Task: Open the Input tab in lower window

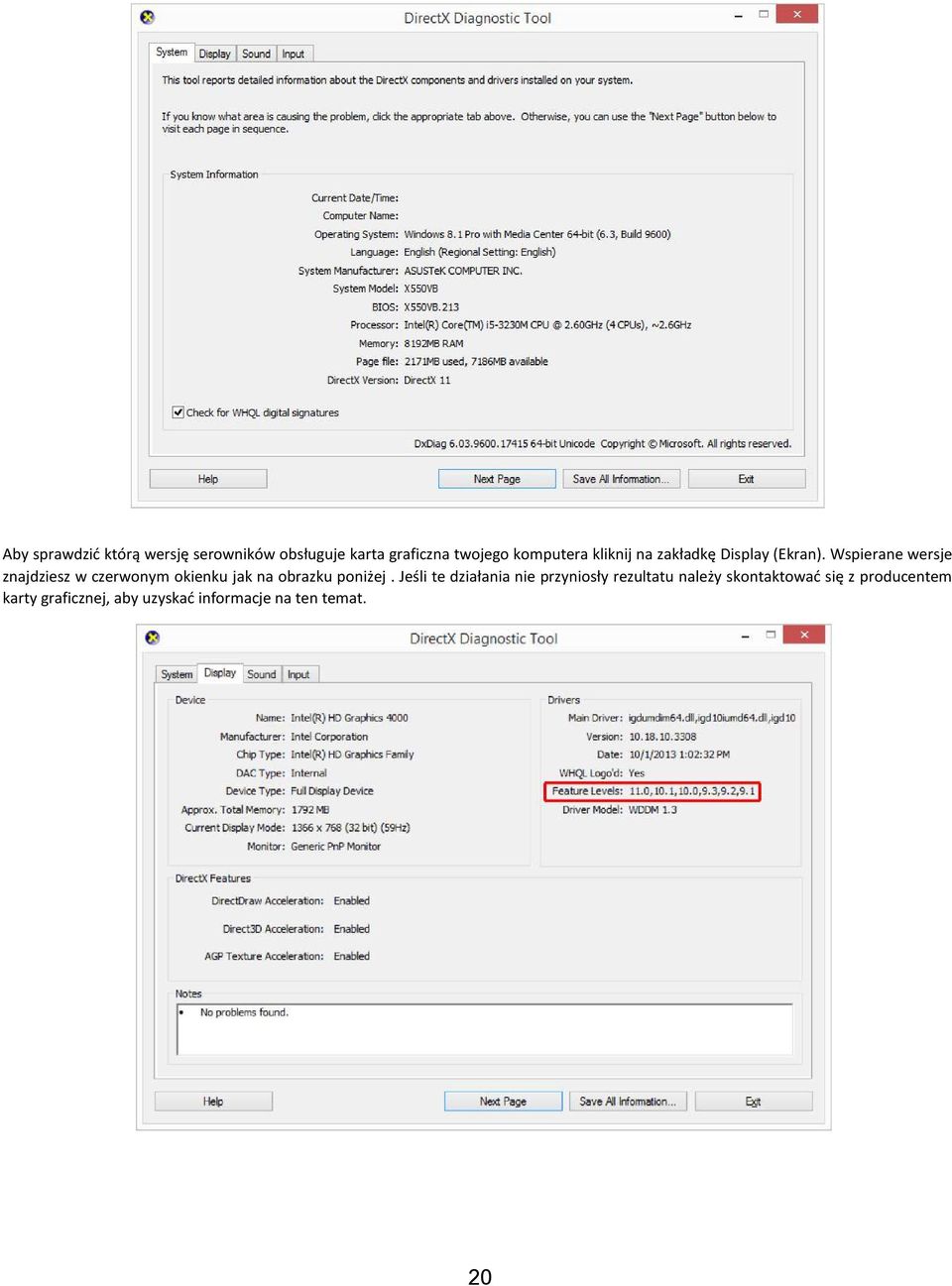Action: [x=298, y=674]
